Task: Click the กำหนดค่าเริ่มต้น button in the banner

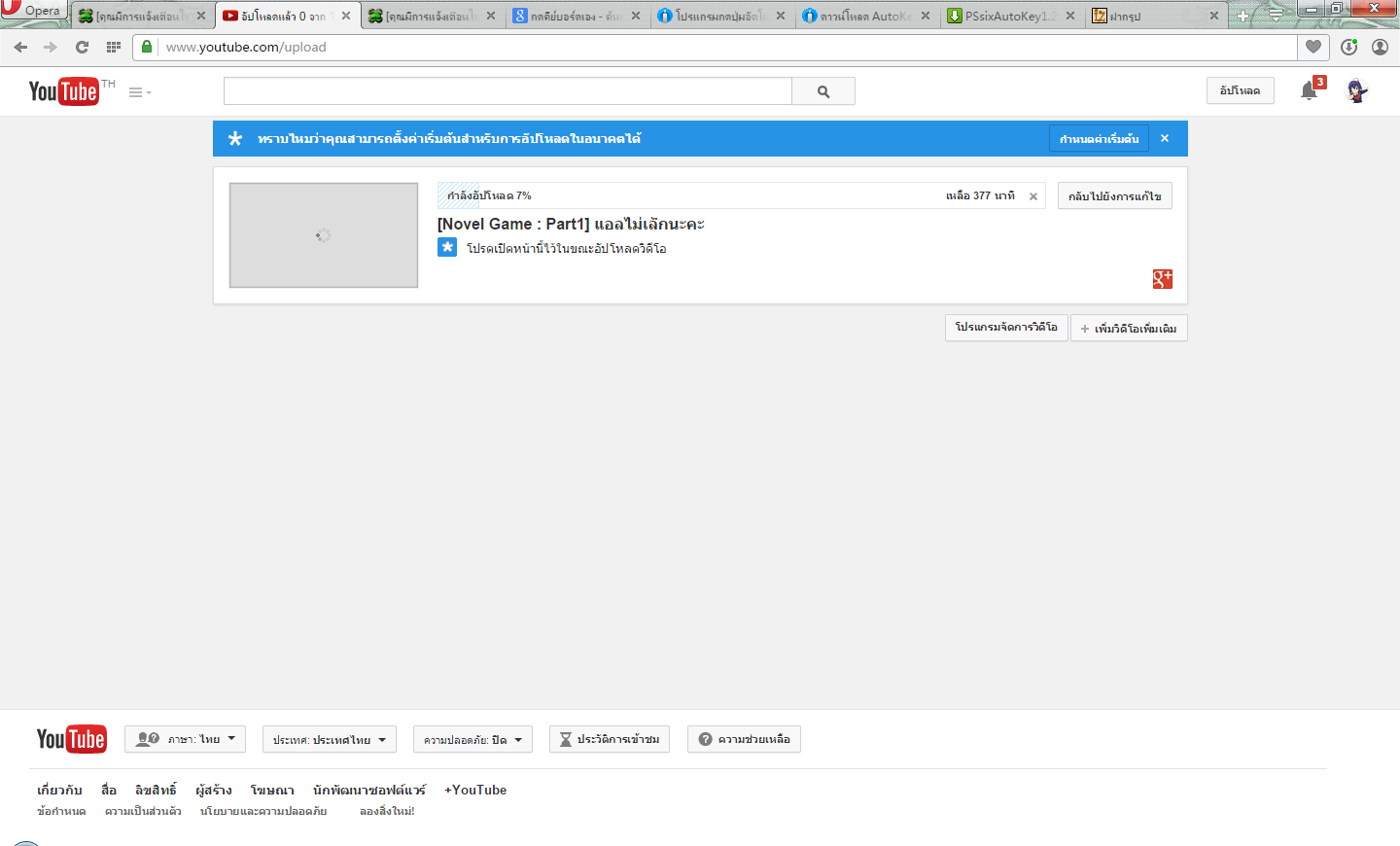Action: pyautogui.click(x=1099, y=139)
